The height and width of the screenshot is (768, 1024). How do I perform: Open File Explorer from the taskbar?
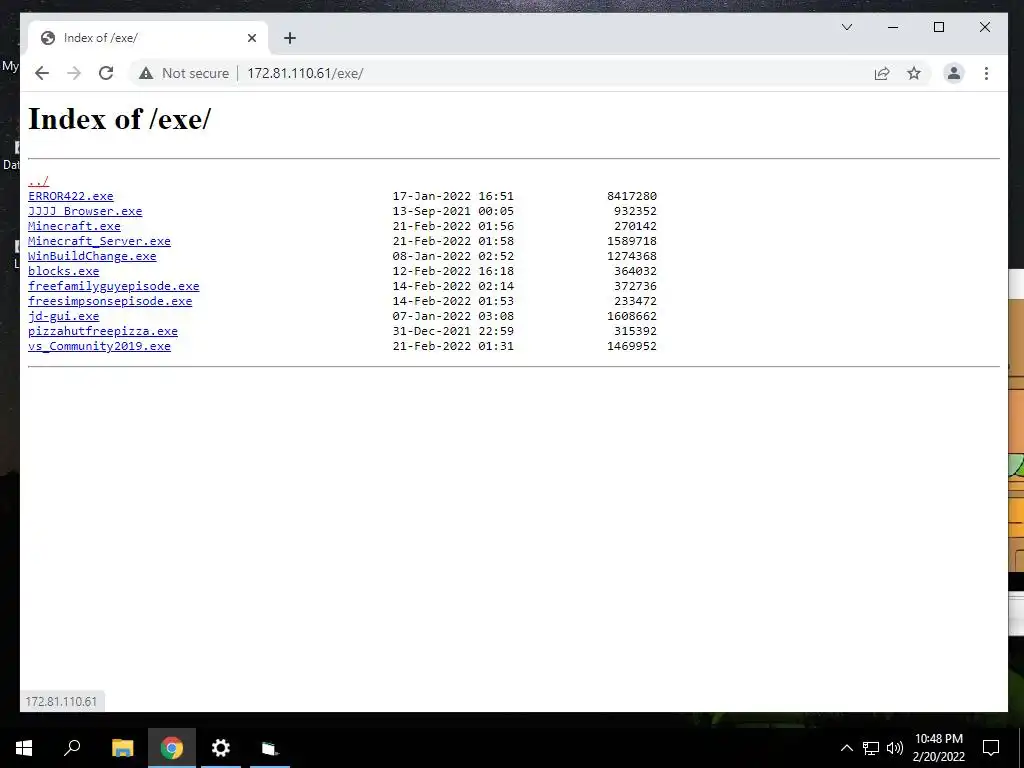point(122,748)
